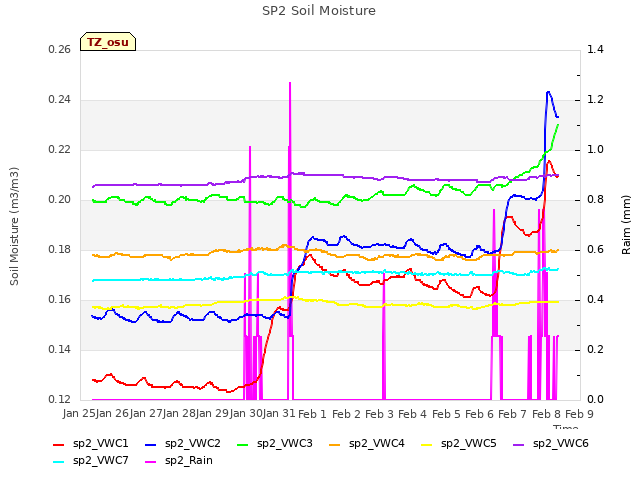Image resolution: width=640 pixels, height=480 pixels.
Task: Click the Feb 9 x-axis tick label
Action: (x=579, y=414)
